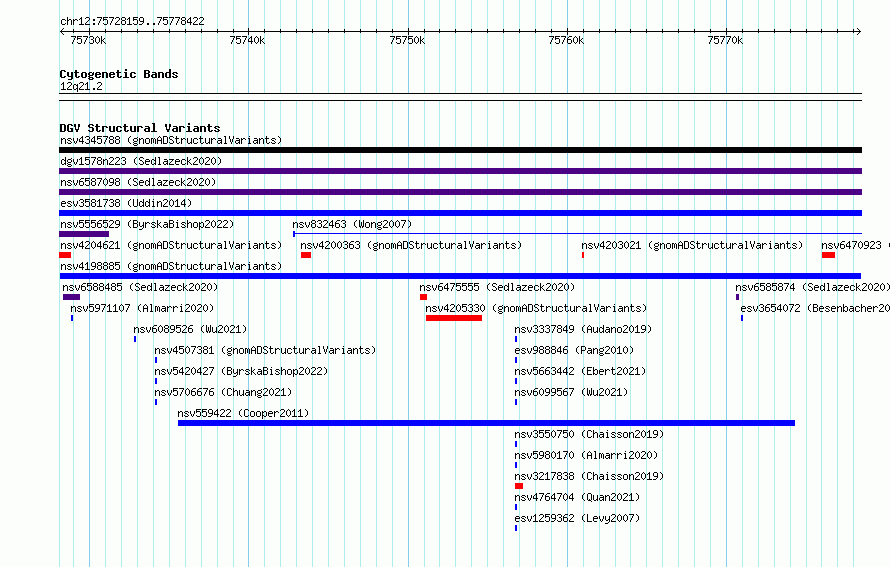The height and width of the screenshot is (567, 890).
Task: Open nsv3550750 (Chaisson2019) label
Action: [589, 434]
